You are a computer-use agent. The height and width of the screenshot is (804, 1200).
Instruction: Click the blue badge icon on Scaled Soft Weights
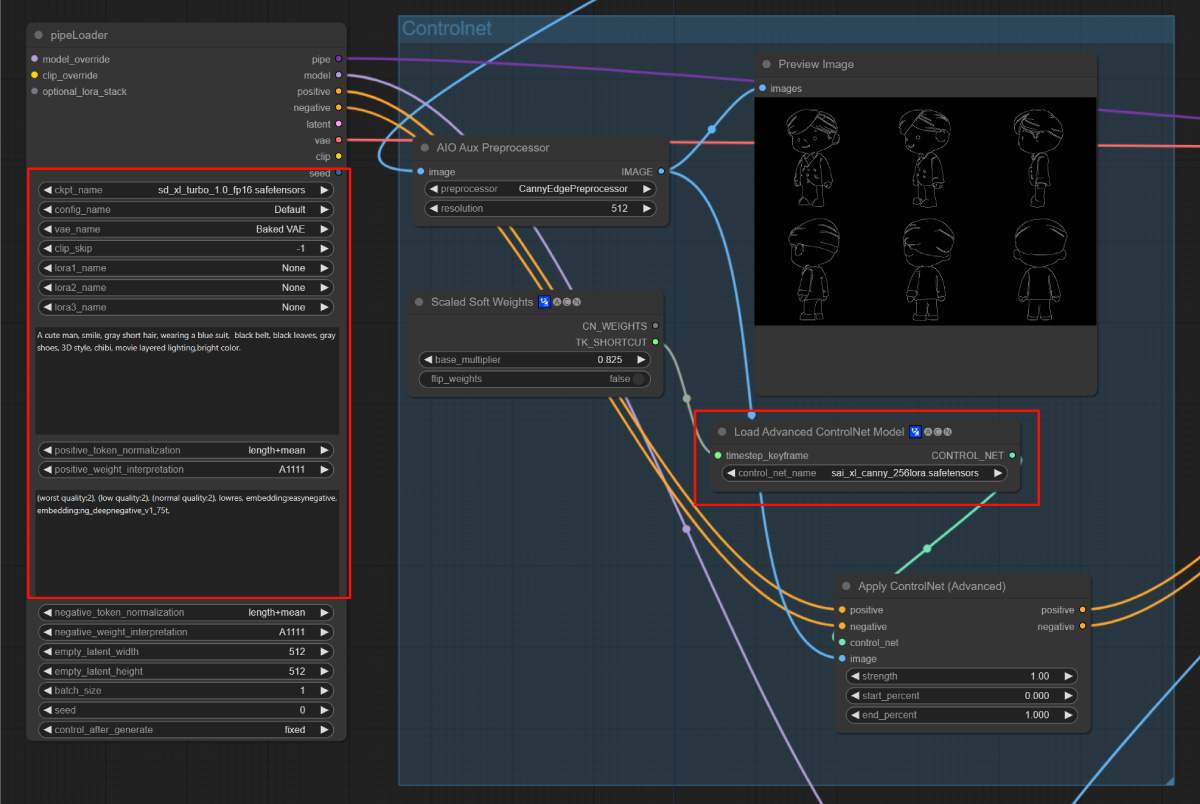tap(544, 302)
